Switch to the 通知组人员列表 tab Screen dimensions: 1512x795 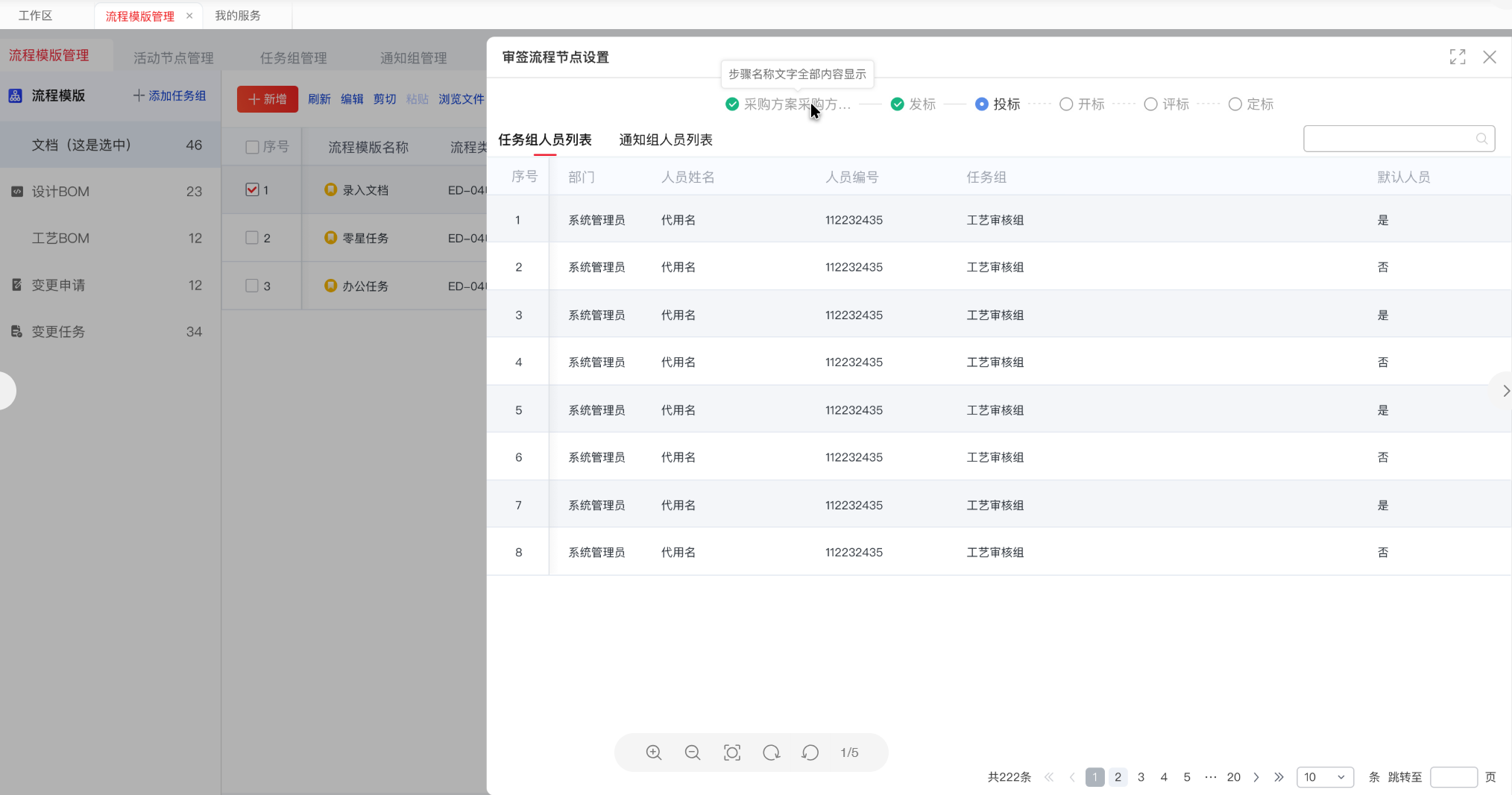(665, 139)
